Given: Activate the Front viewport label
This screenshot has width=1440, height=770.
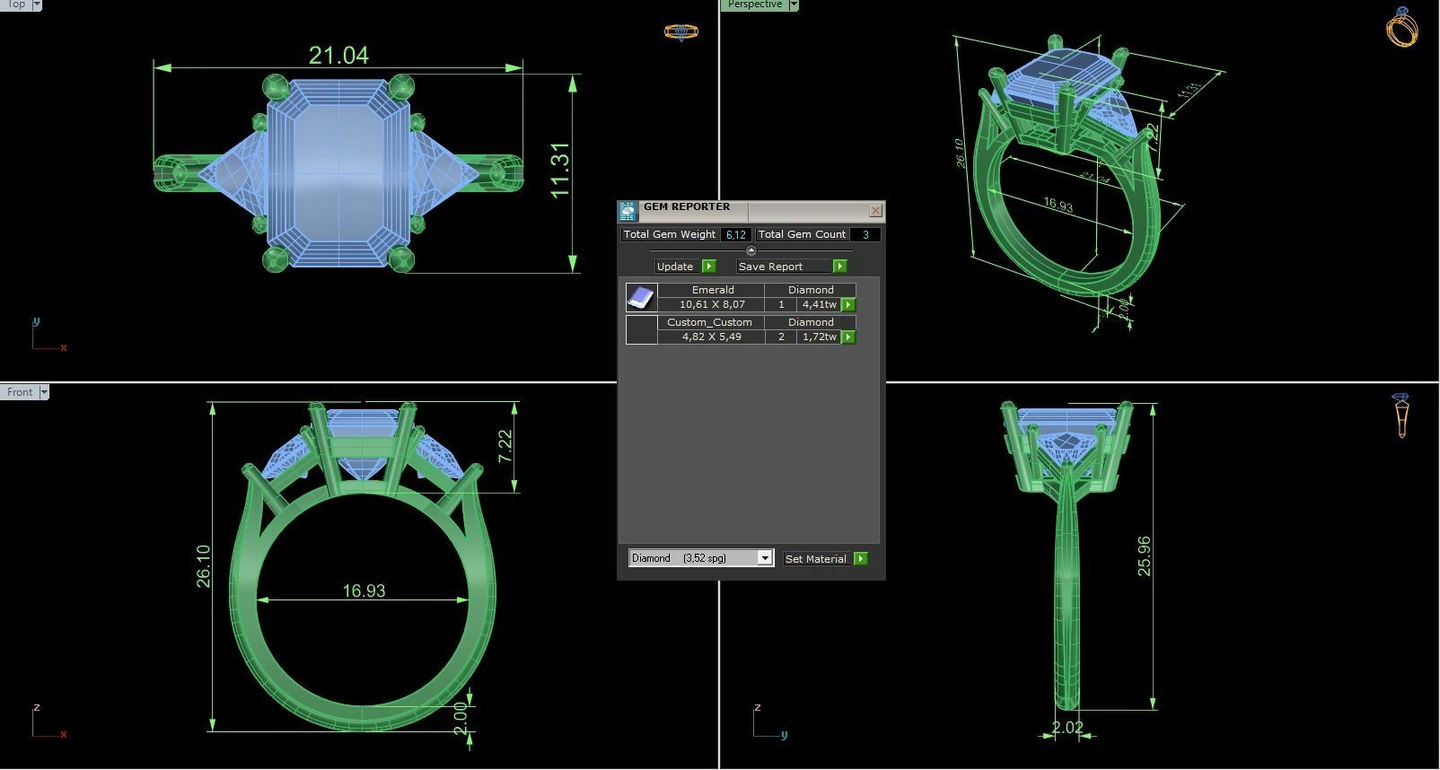Looking at the screenshot, I should point(20,392).
